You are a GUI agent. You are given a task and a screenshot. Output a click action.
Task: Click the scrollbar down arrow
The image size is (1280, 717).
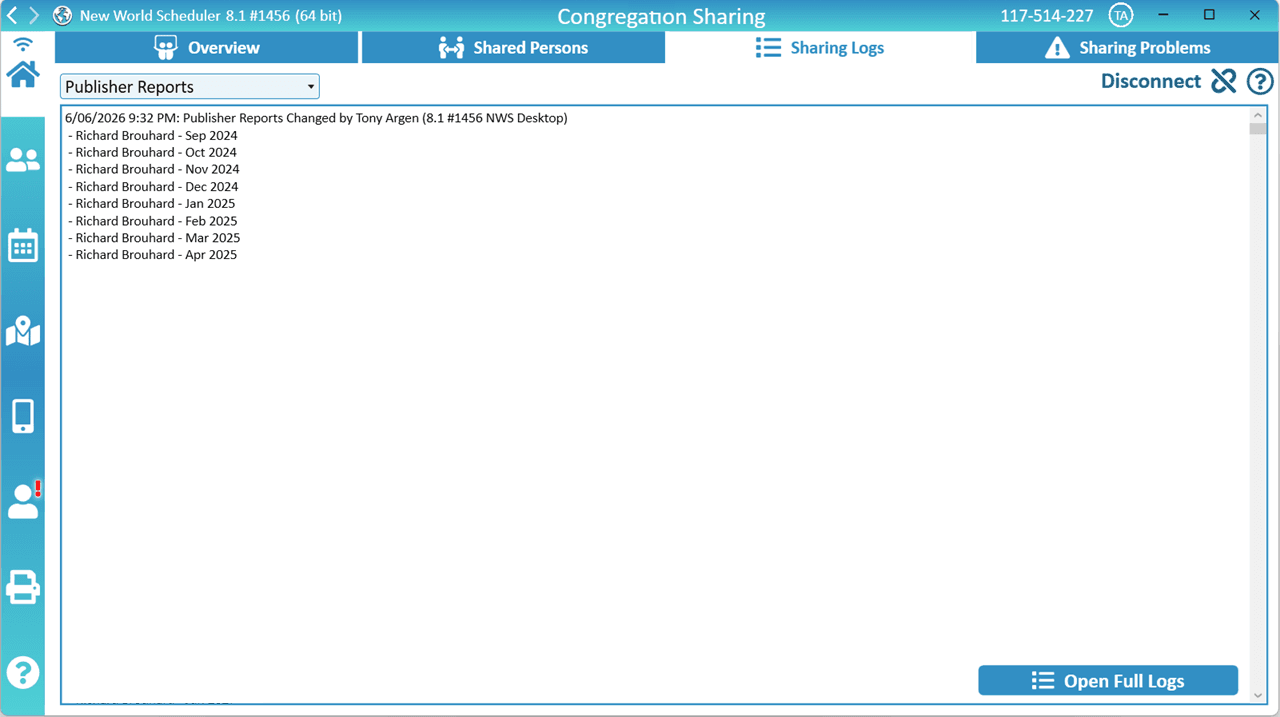(1258, 695)
